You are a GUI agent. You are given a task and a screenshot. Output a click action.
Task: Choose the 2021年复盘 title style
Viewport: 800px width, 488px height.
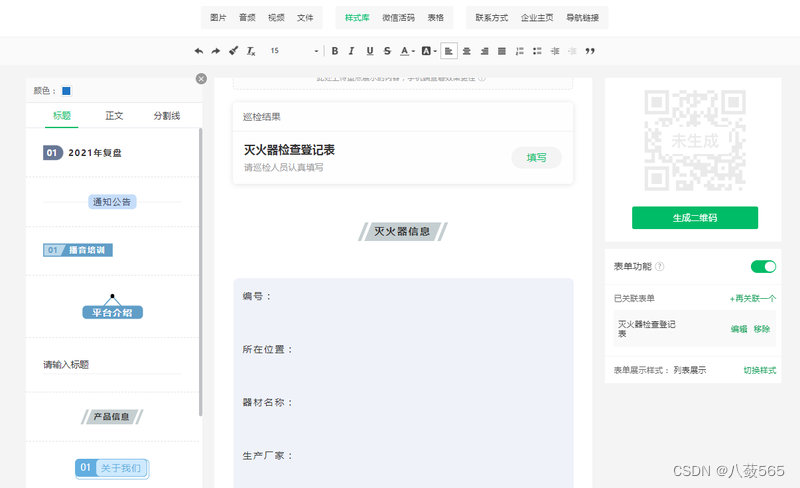[x=83, y=153]
